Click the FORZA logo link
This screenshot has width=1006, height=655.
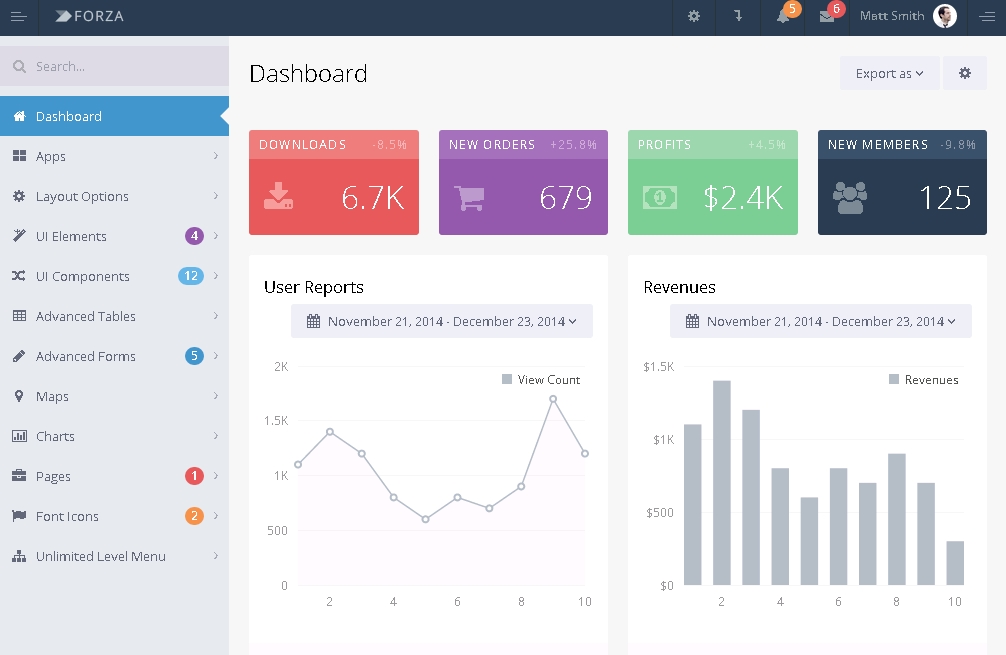(90, 16)
